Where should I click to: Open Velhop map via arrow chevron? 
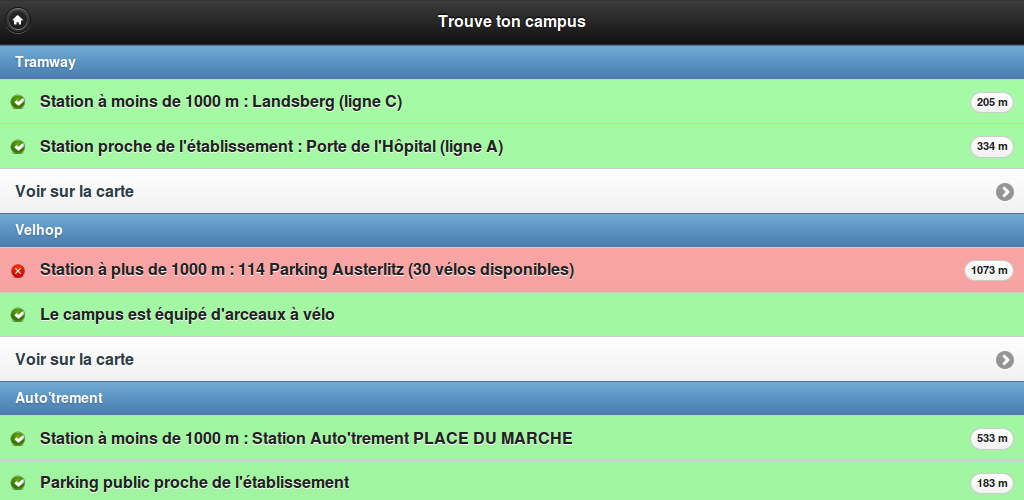point(1005,360)
